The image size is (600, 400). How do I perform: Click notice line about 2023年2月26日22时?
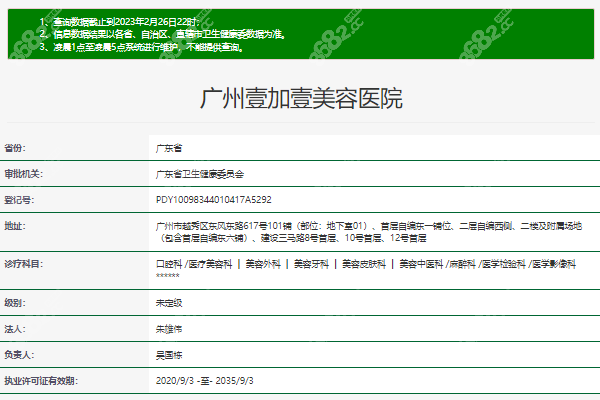point(120,22)
